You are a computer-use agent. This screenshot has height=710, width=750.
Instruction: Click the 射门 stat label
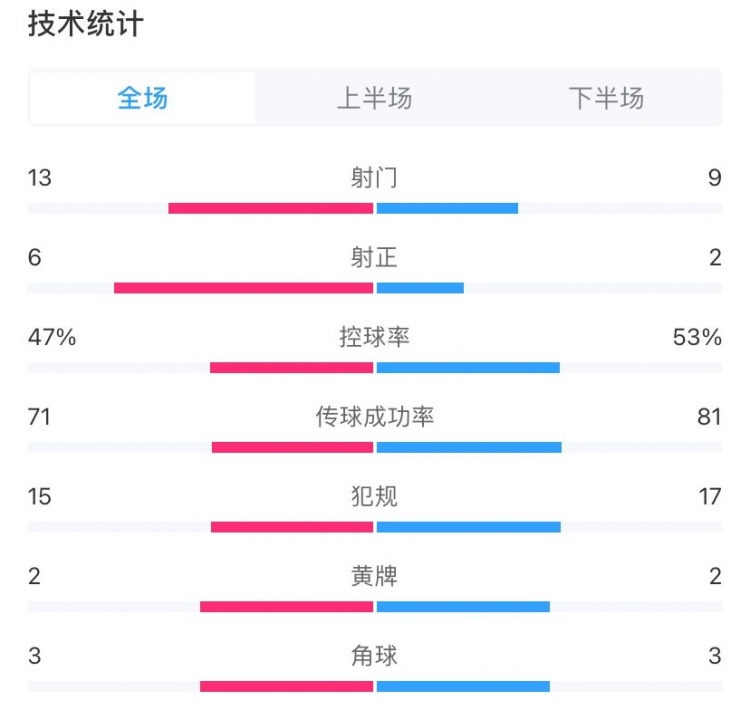374,178
